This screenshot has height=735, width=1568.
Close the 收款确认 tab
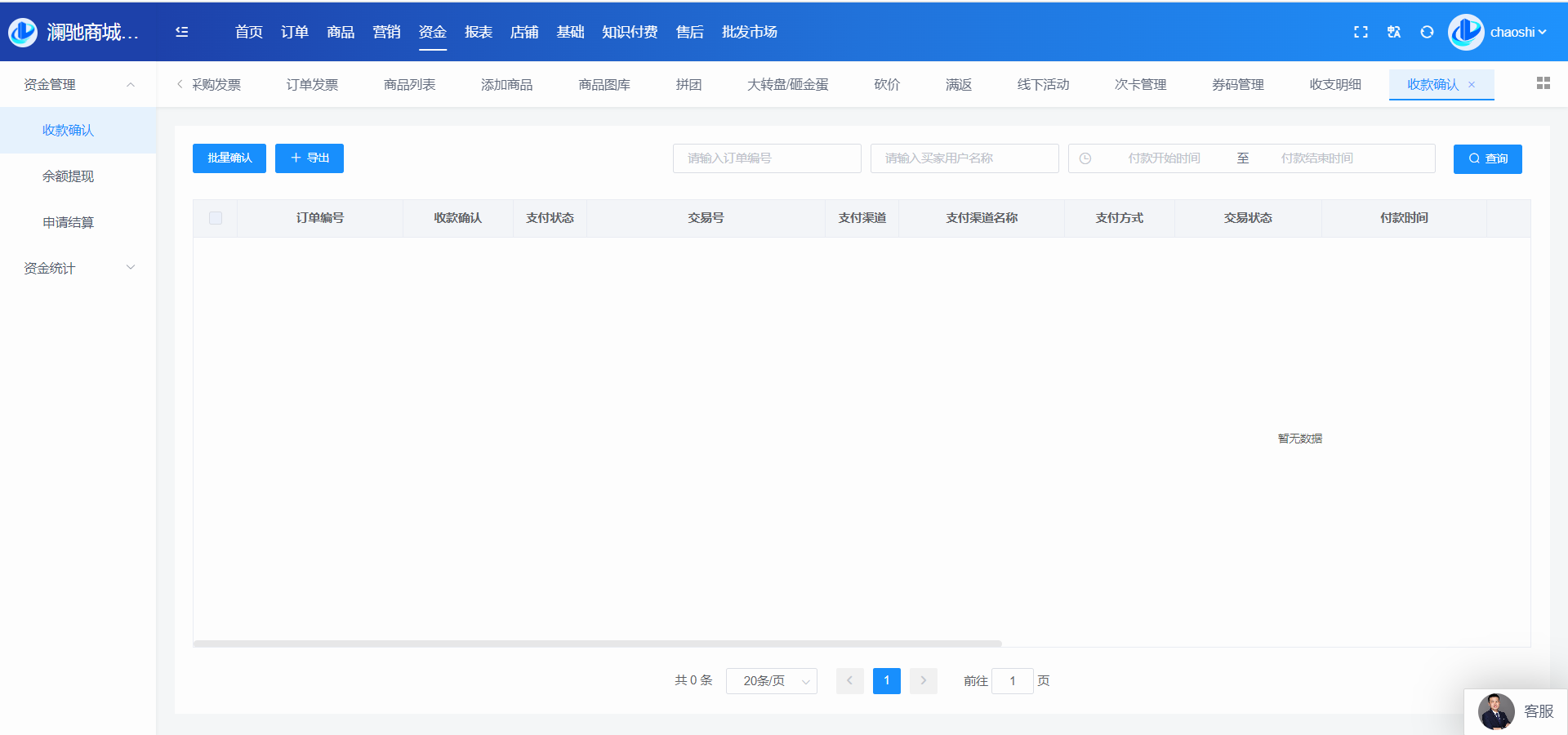tap(1472, 85)
